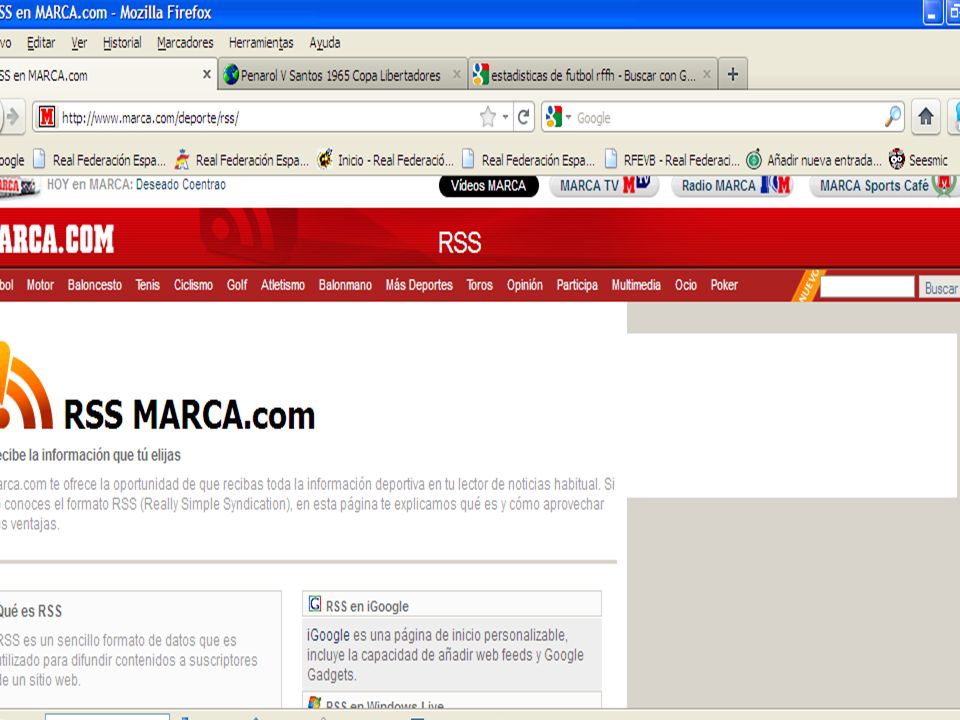The width and height of the screenshot is (960, 720).
Task: Click the Radio MARCA button
Action: pos(732,186)
